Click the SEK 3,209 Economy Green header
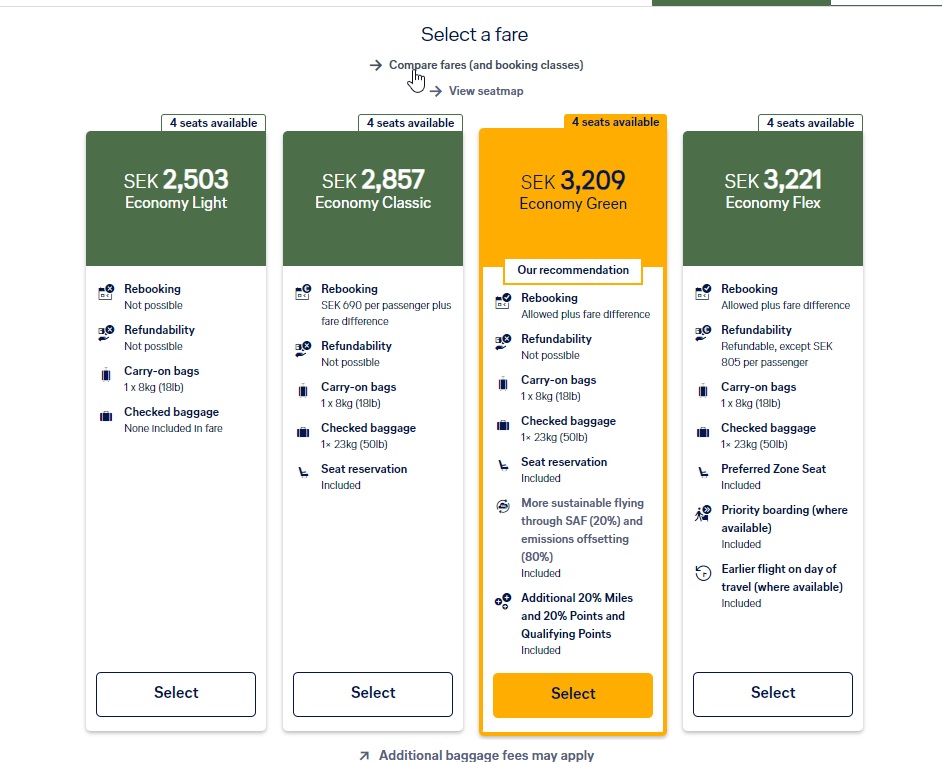 pyautogui.click(x=573, y=191)
